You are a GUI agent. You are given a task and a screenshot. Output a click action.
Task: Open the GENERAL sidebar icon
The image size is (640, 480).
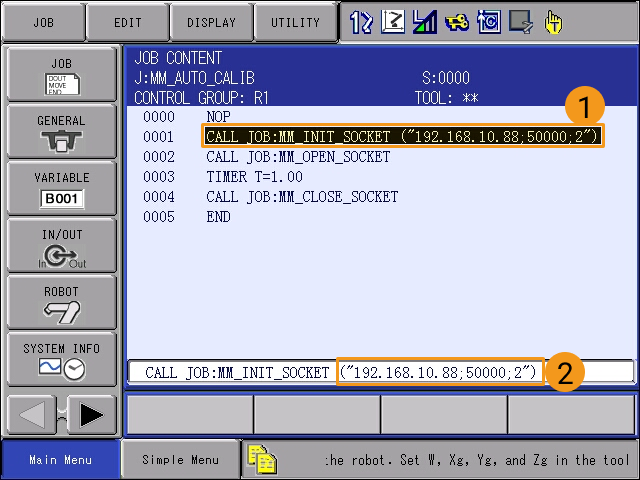(x=62, y=131)
